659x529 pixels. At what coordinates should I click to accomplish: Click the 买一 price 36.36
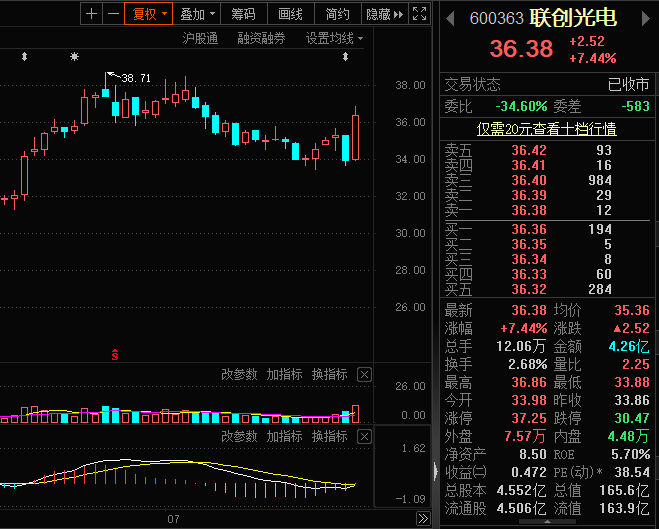pyautogui.click(x=528, y=229)
